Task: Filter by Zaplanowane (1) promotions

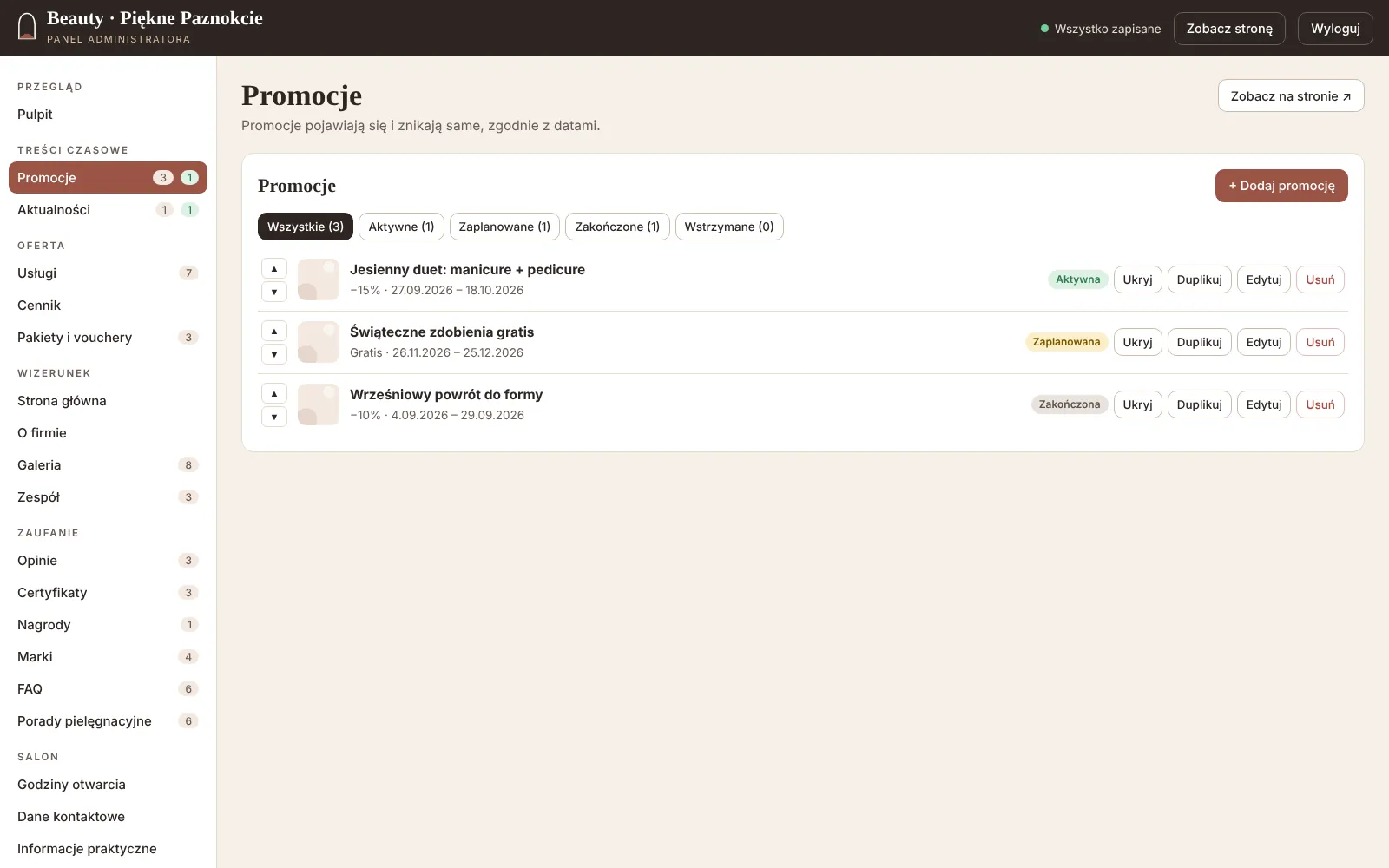Action: 504,227
